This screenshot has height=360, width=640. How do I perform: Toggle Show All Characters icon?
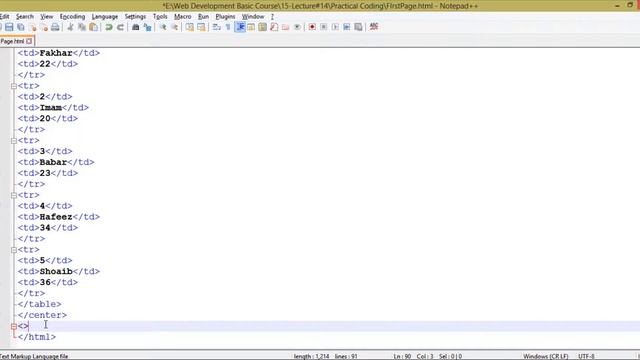(x=228, y=27)
